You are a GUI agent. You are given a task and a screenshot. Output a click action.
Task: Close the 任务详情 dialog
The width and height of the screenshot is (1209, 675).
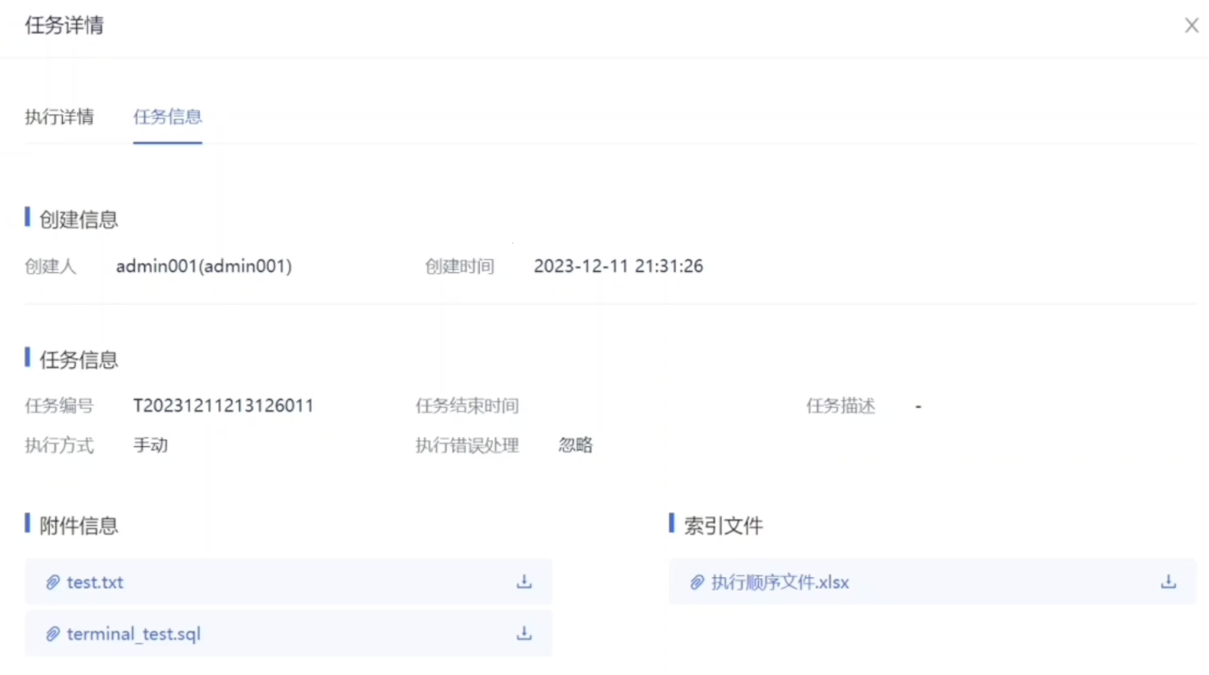pos(1191,26)
